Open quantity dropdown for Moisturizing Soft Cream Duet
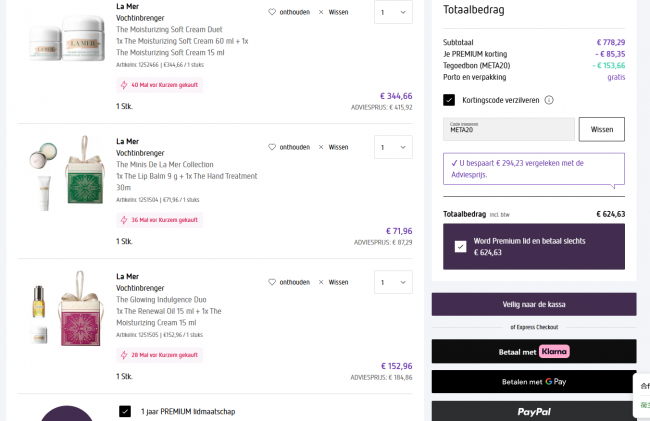This screenshot has height=421, width=650. tap(392, 12)
